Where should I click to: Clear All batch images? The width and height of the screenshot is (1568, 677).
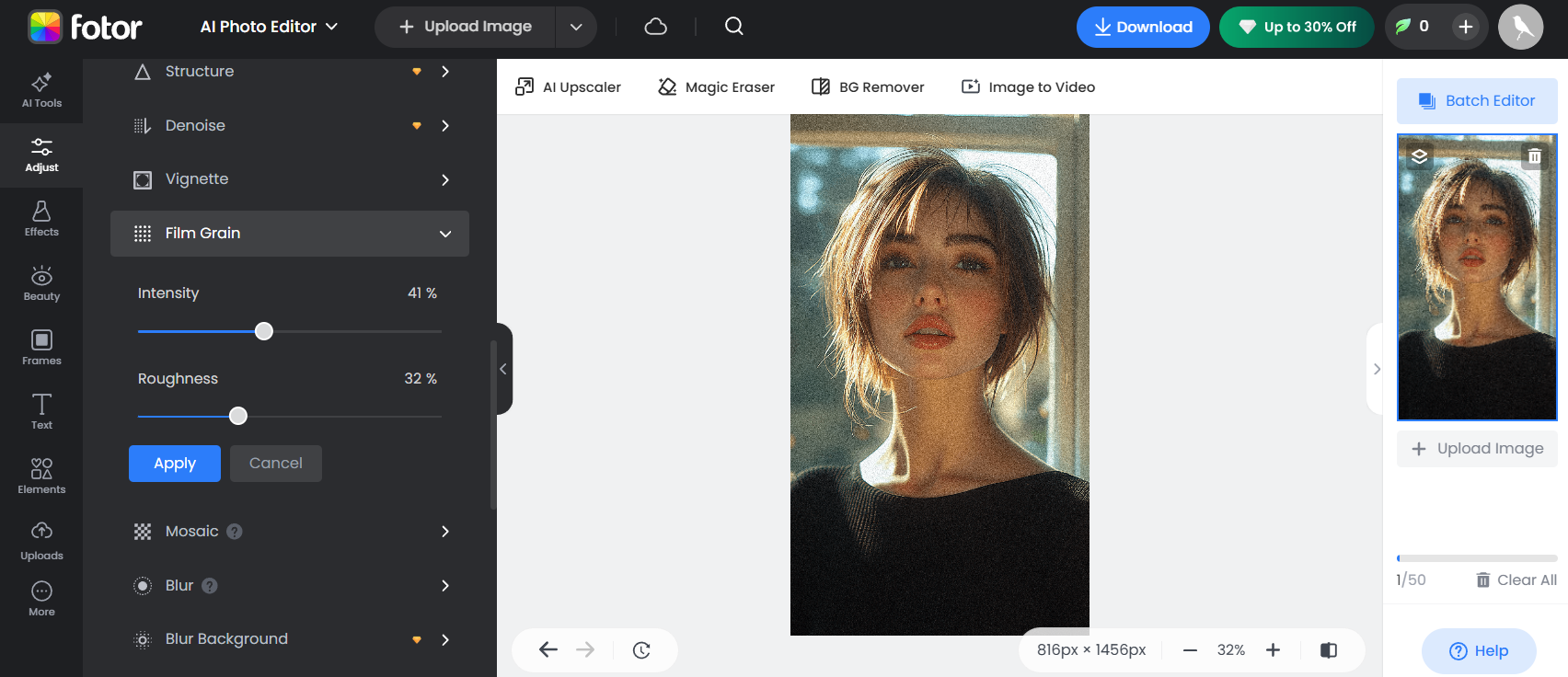(x=1516, y=580)
